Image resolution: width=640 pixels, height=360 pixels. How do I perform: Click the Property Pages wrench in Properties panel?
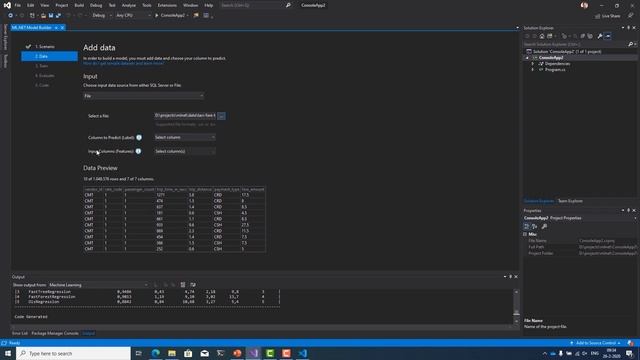pyautogui.click(x=544, y=226)
